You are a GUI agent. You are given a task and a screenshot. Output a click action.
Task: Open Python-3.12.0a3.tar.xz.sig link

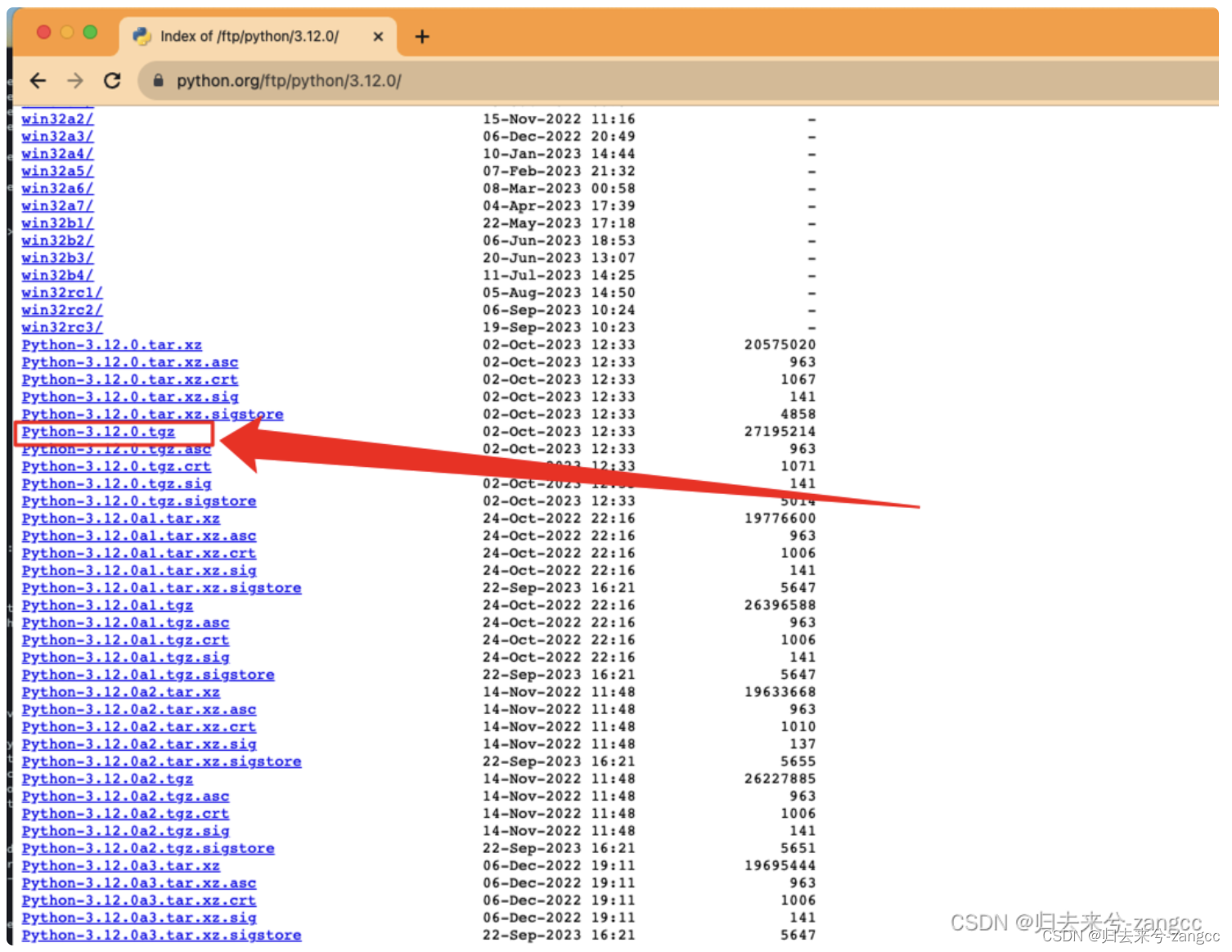click(139, 918)
